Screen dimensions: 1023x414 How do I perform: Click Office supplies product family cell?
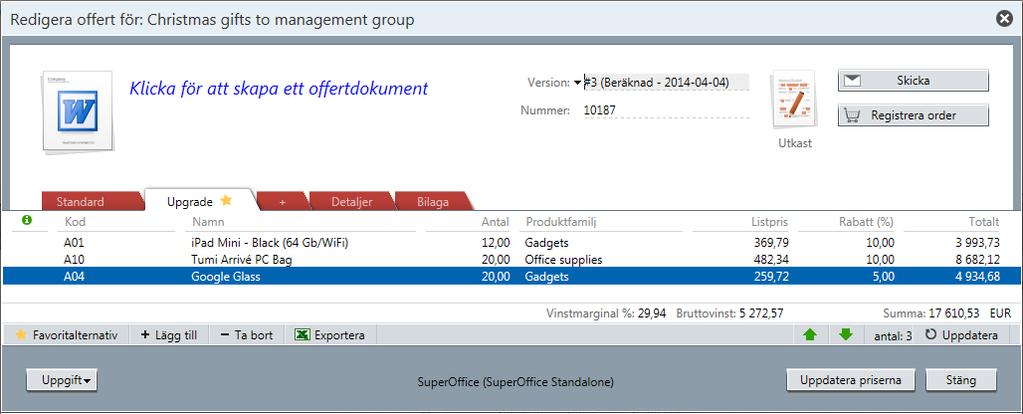click(x=563, y=259)
